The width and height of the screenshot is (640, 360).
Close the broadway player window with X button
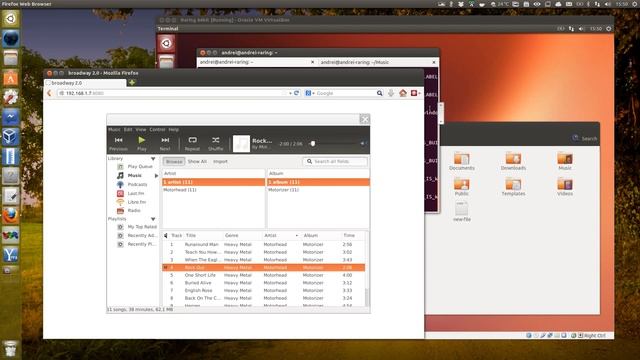click(x=364, y=119)
